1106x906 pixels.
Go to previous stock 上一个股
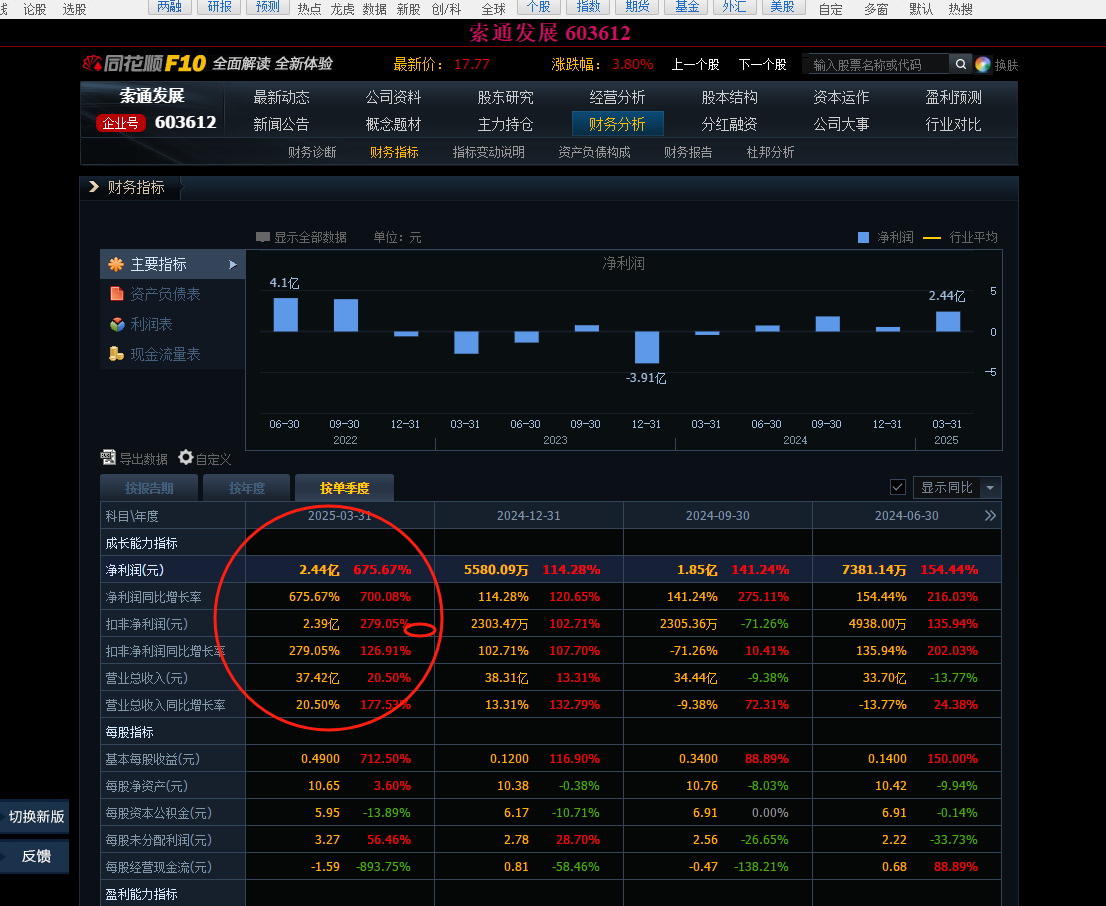(x=695, y=64)
